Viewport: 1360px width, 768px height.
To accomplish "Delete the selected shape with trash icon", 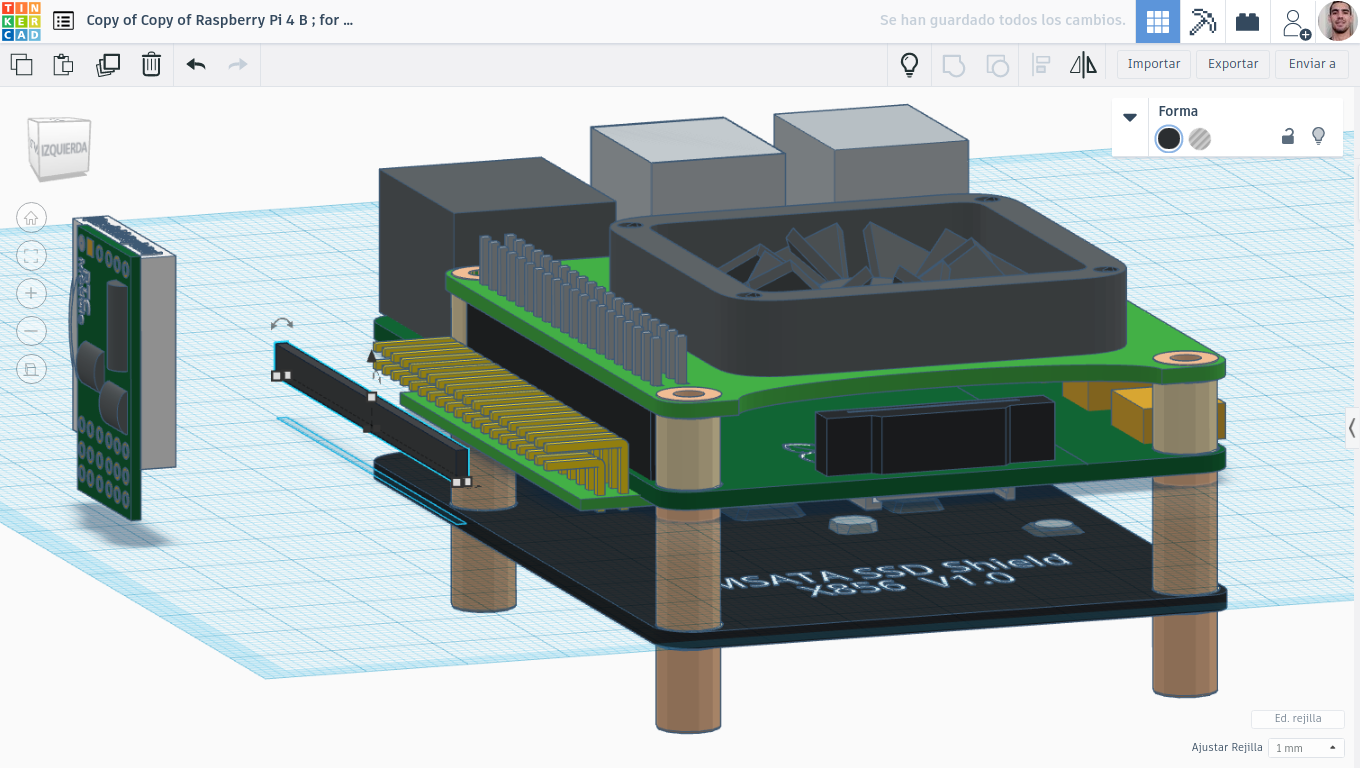I will (x=151, y=65).
